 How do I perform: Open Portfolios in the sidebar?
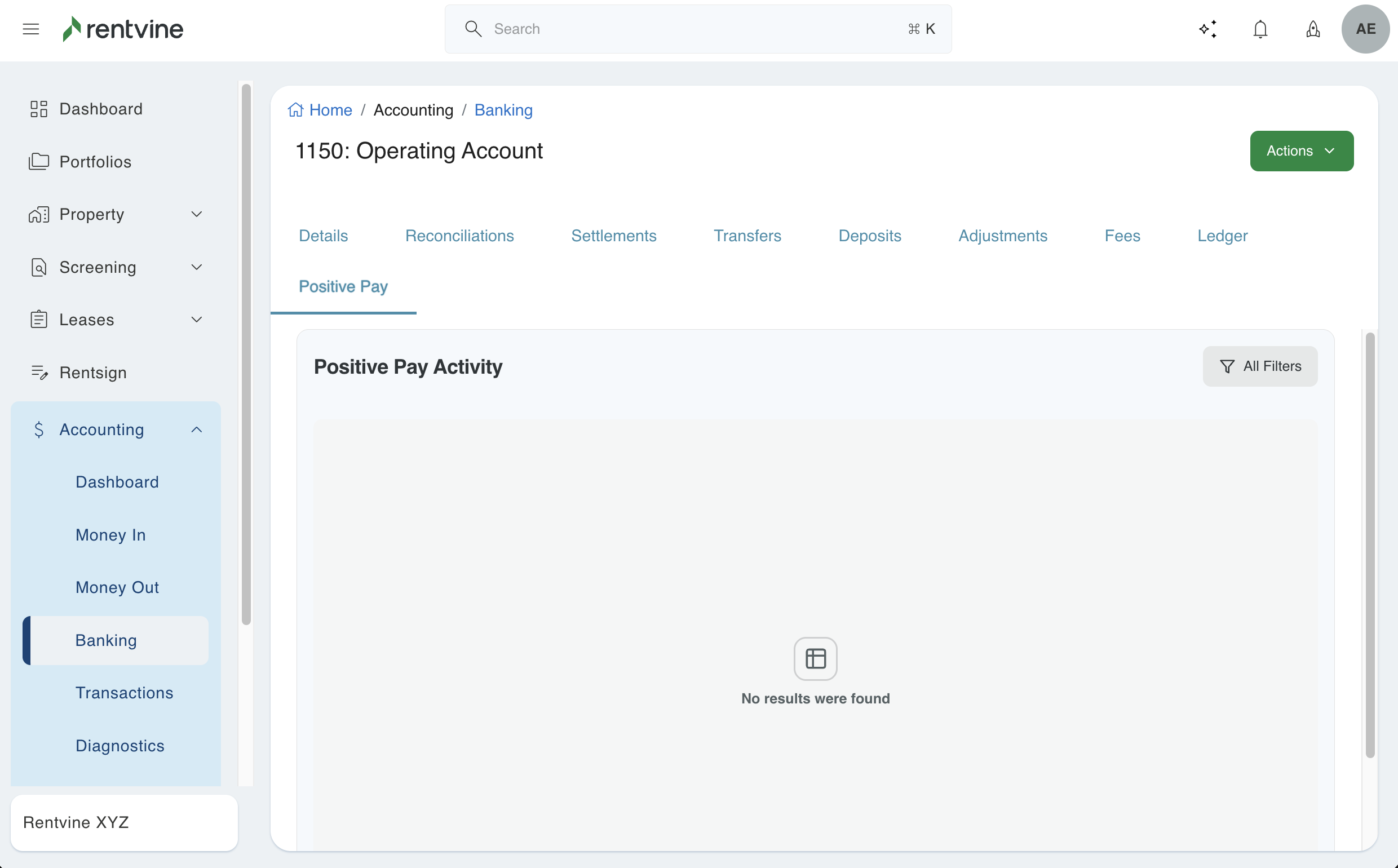[95, 162]
